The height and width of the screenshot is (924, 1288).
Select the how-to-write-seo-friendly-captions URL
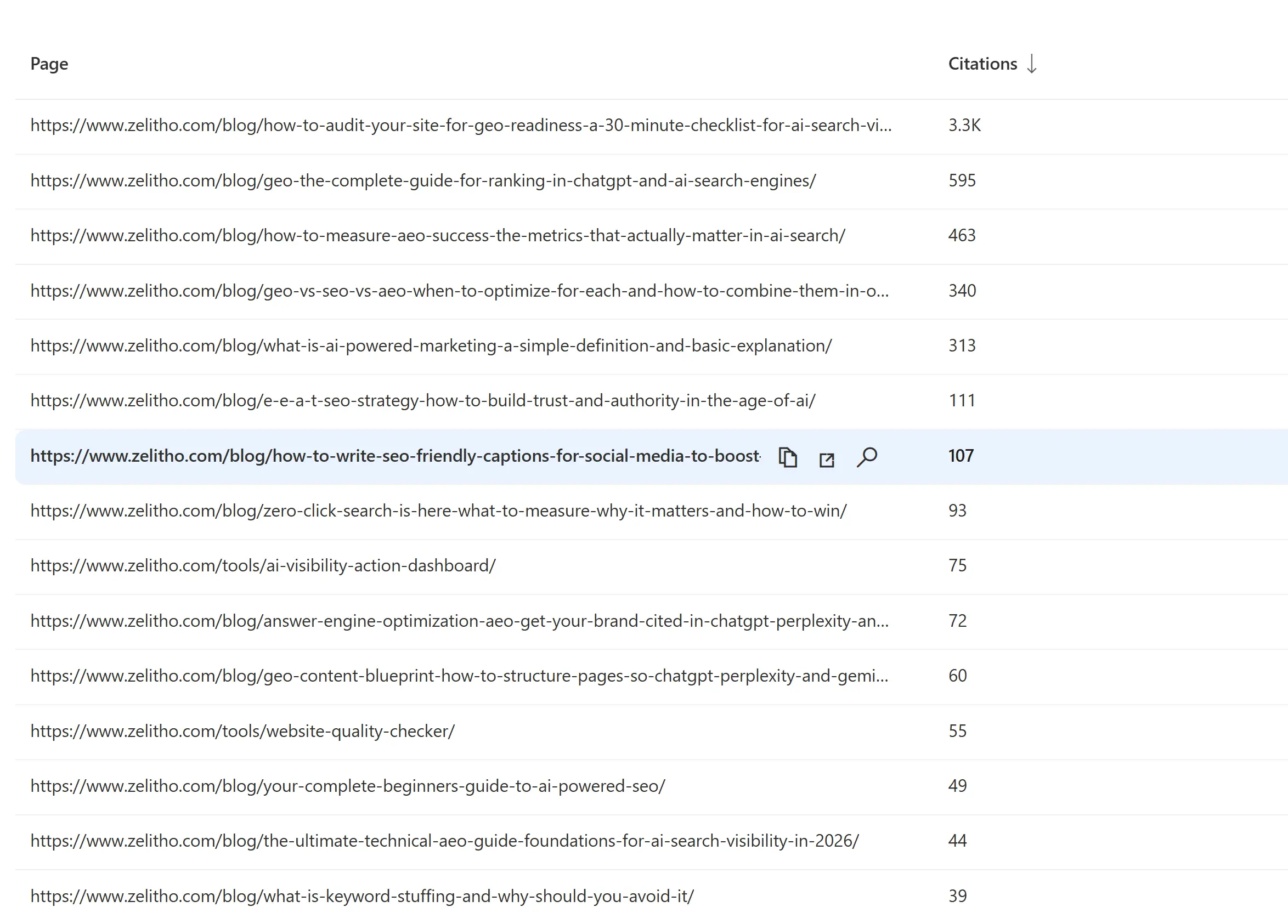396,456
